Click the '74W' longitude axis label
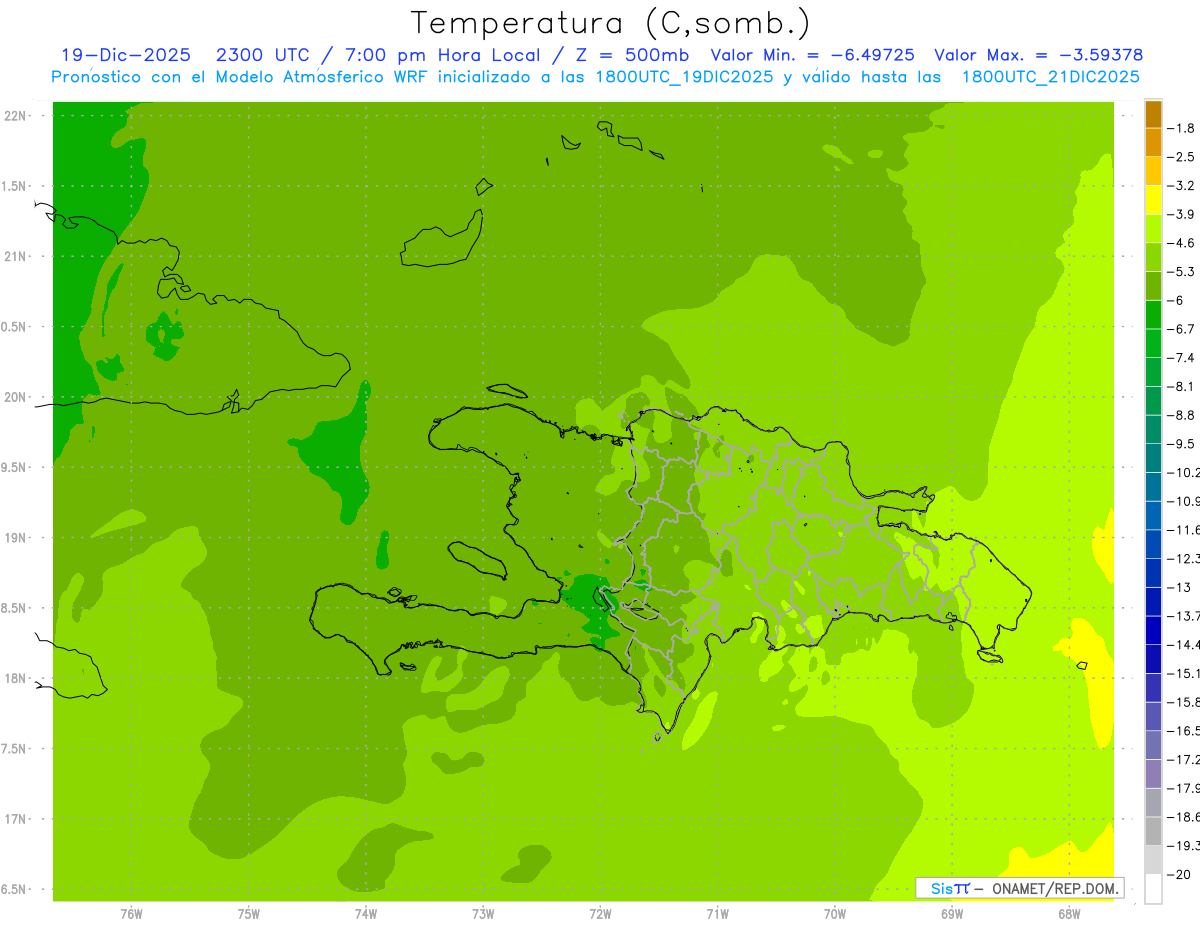This screenshot has height=927, width=1200. click(365, 914)
